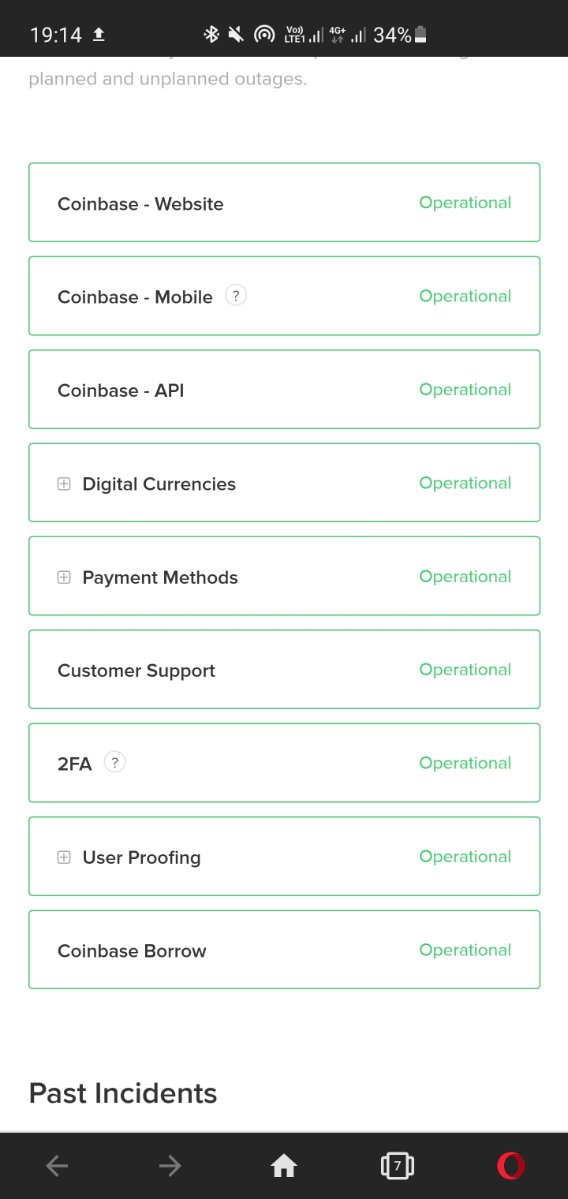Screen dimensions: 568x1199
Task: Show help tooltip next to 2FA
Action: pyautogui.click(x=115, y=762)
